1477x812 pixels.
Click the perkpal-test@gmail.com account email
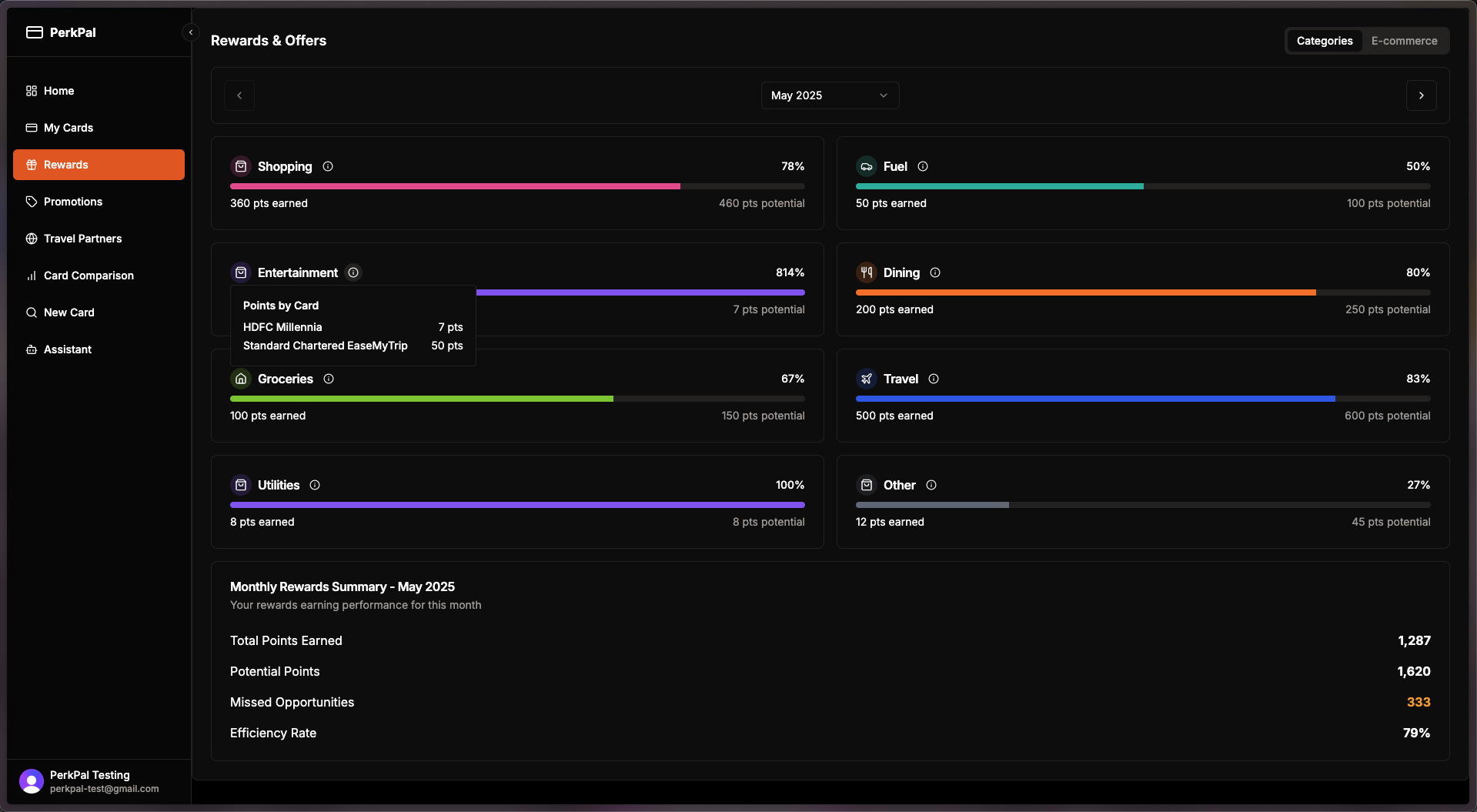[x=105, y=789]
